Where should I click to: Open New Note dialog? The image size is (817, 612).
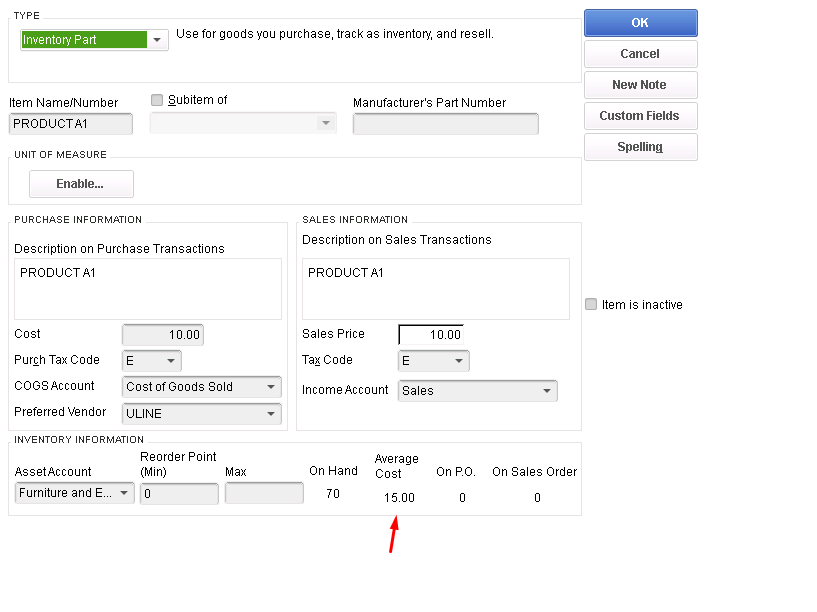[x=640, y=85]
